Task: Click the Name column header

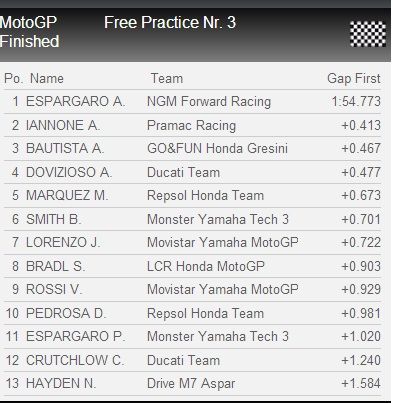Action: [x=47, y=79]
